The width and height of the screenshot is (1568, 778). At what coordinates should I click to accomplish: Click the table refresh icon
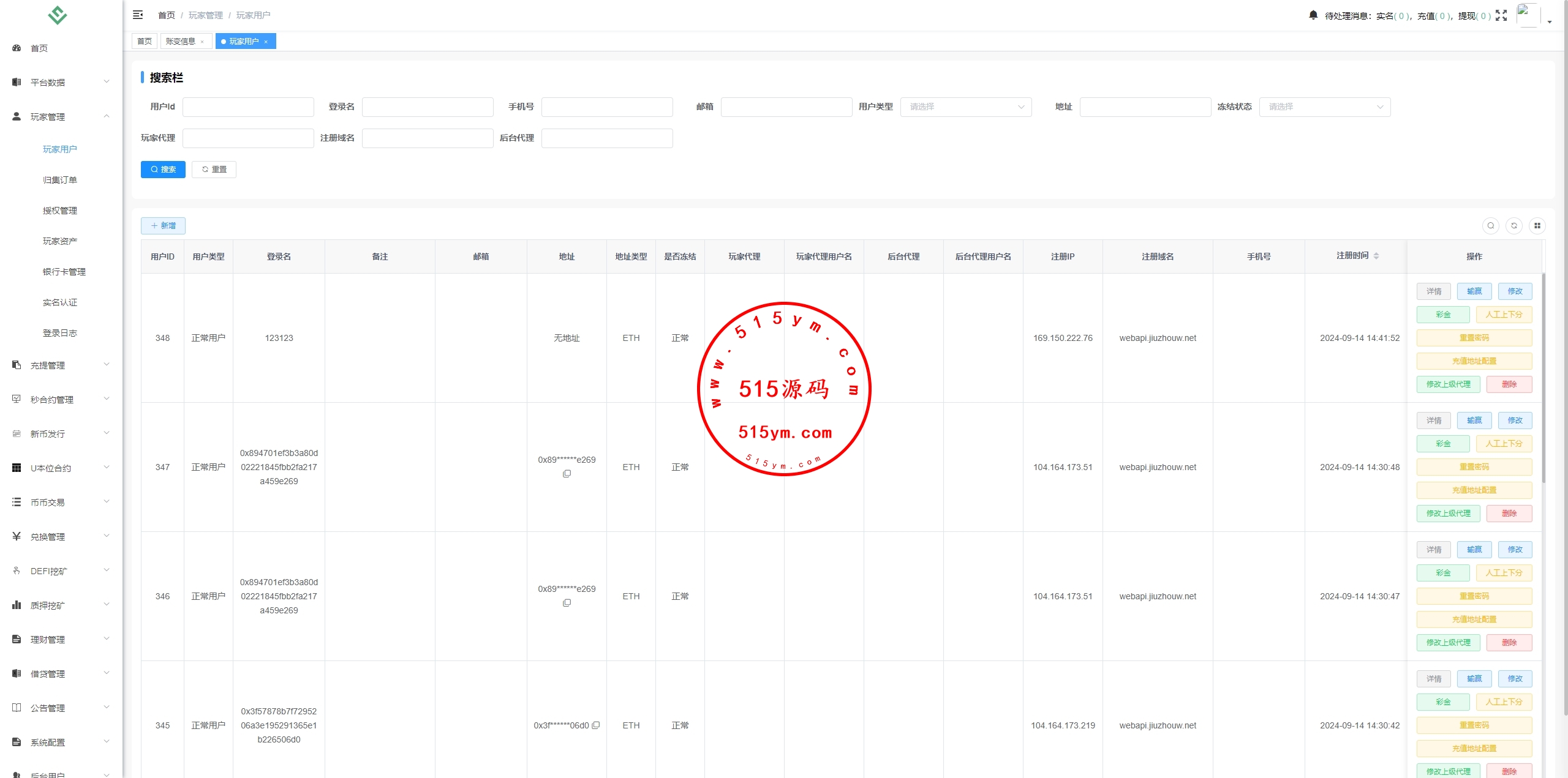click(x=1513, y=226)
